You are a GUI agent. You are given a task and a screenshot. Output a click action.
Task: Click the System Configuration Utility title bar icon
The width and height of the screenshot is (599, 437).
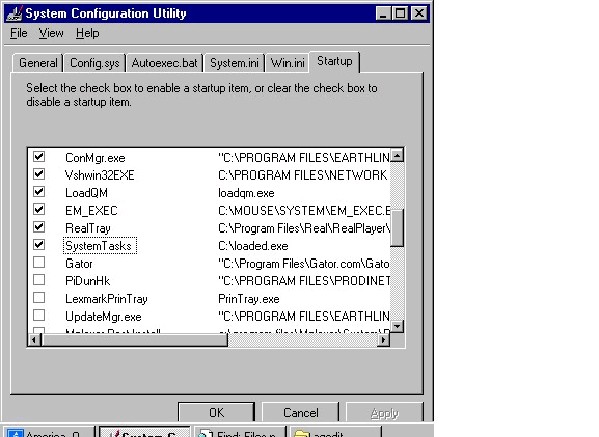pyautogui.click(x=15, y=13)
